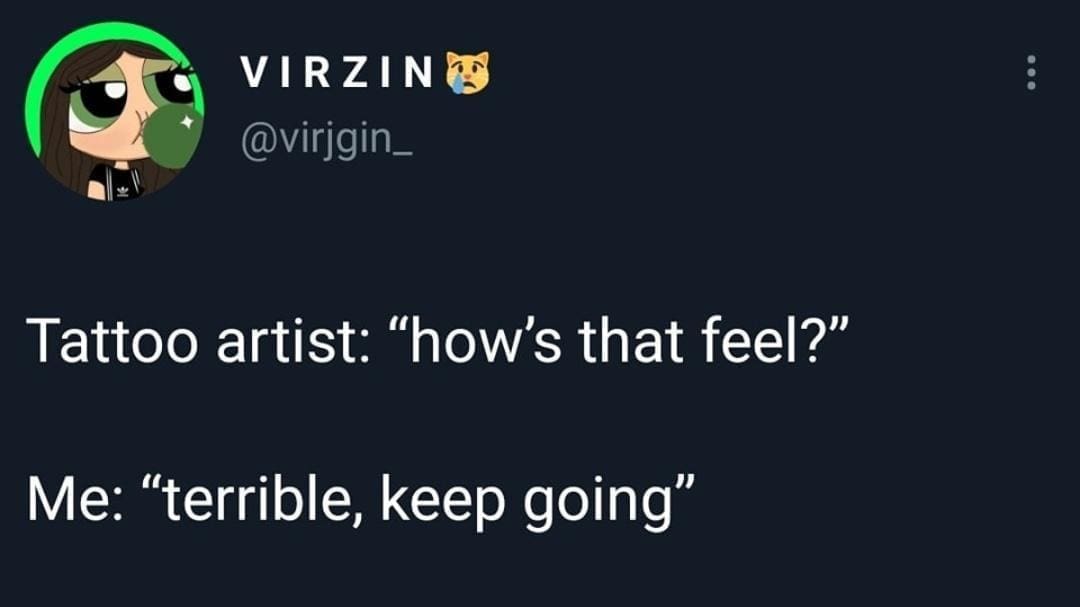Select the "Tattoo artist:" text
The height and width of the screenshot is (607, 1080).
click(x=195, y=343)
